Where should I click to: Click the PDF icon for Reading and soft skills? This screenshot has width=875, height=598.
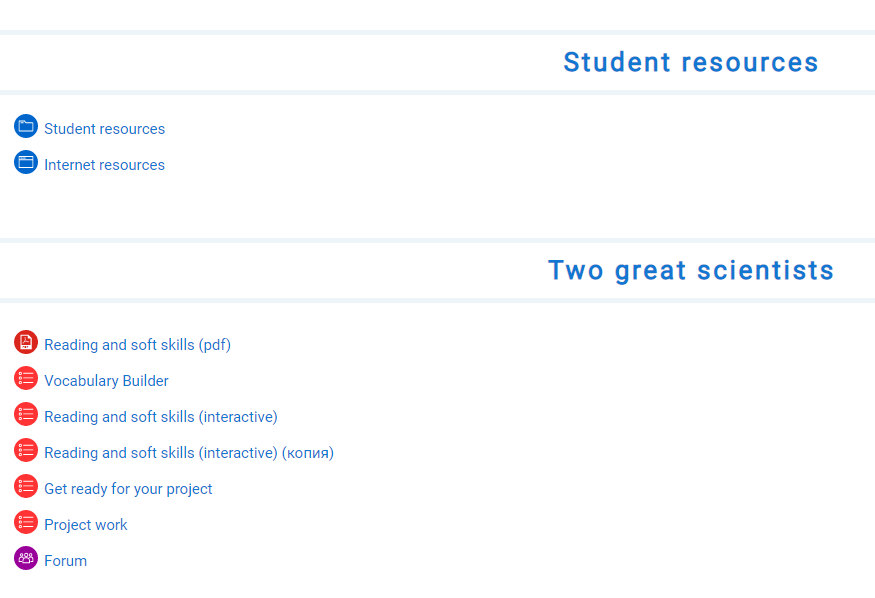click(x=26, y=343)
